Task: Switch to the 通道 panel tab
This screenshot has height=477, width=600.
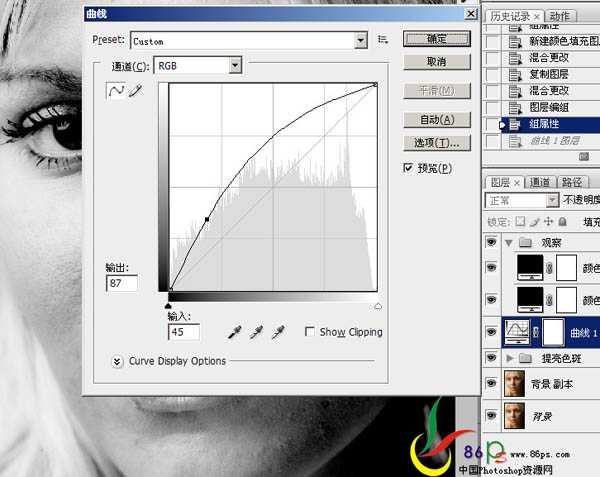Action: coord(540,182)
